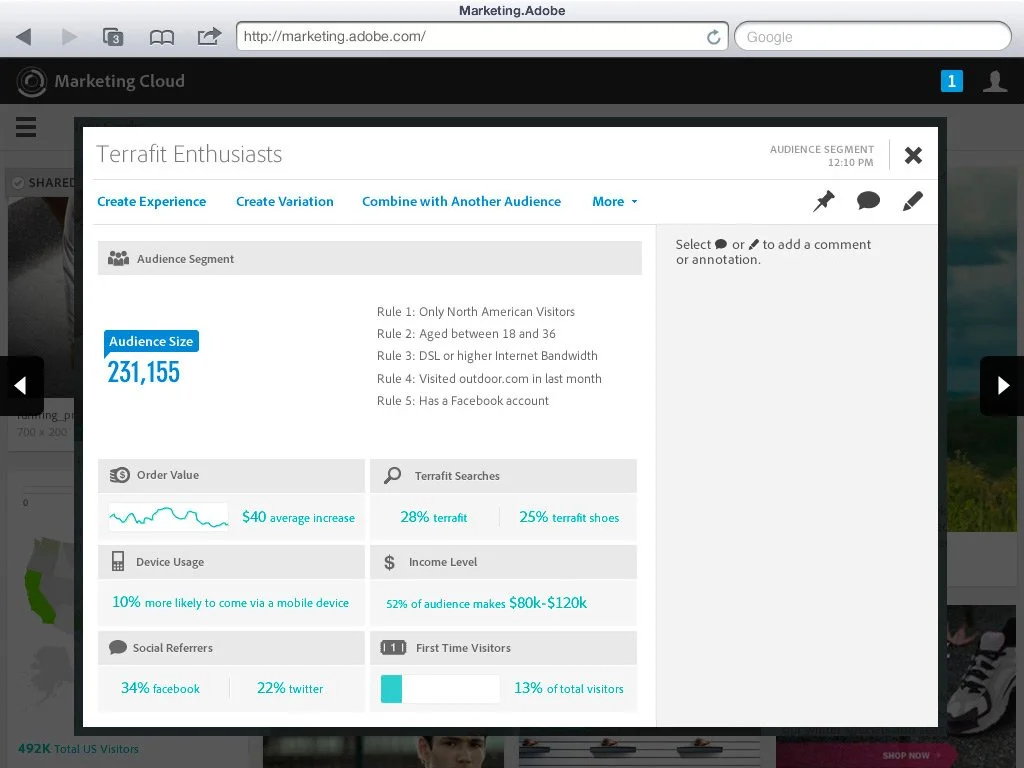Click 'Rule 5: Has a Facebook account'
The image size is (1024, 768).
tap(462, 401)
